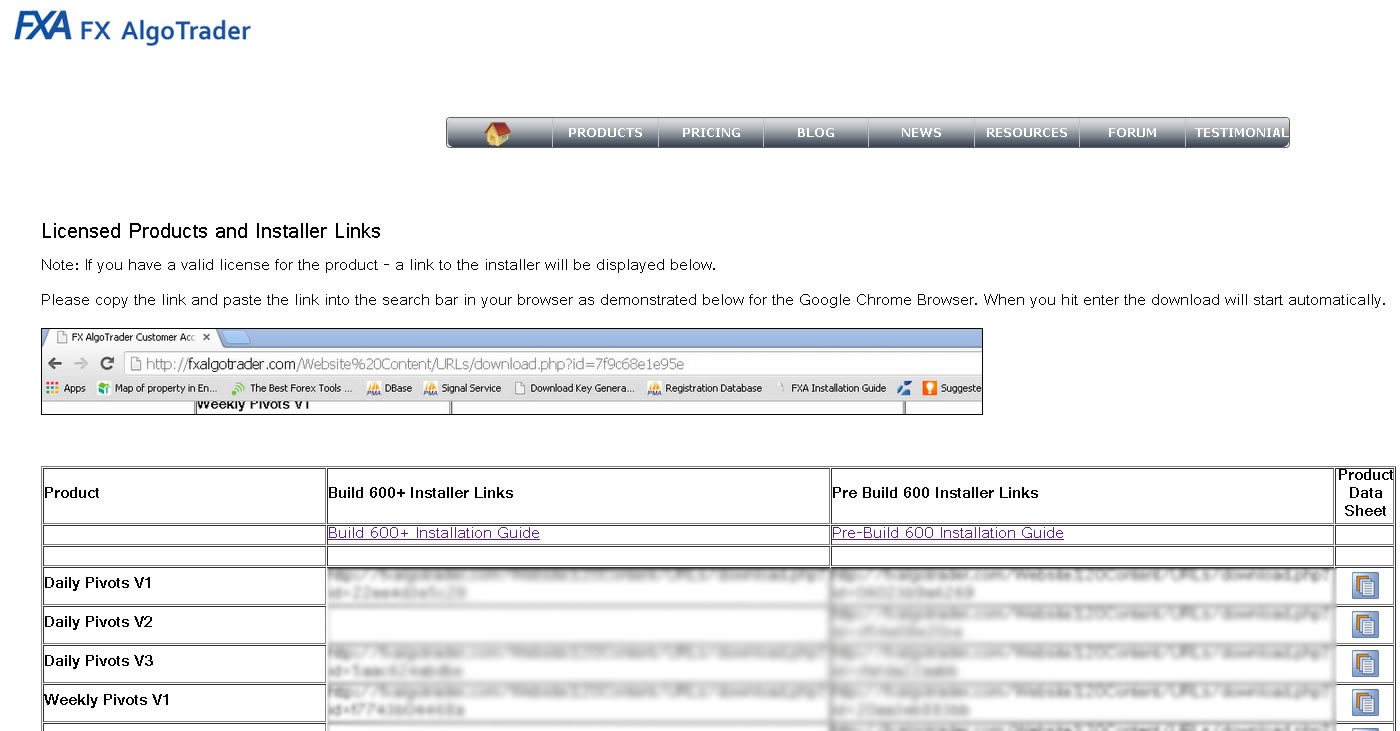The image size is (1400, 731).
Task: Open the Products menu
Action: tap(605, 133)
